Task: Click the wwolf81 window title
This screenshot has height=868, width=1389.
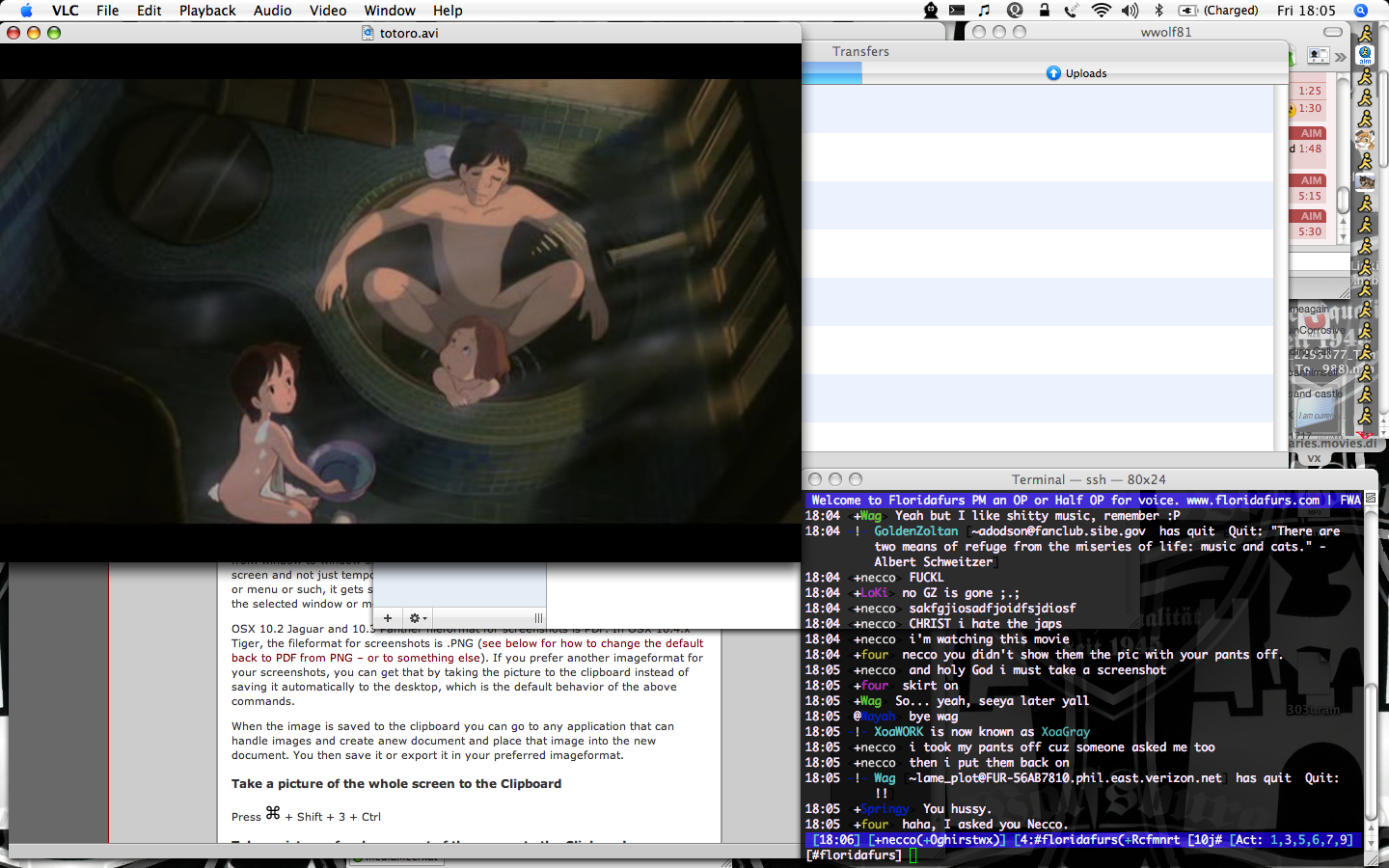Action: (1166, 32)
